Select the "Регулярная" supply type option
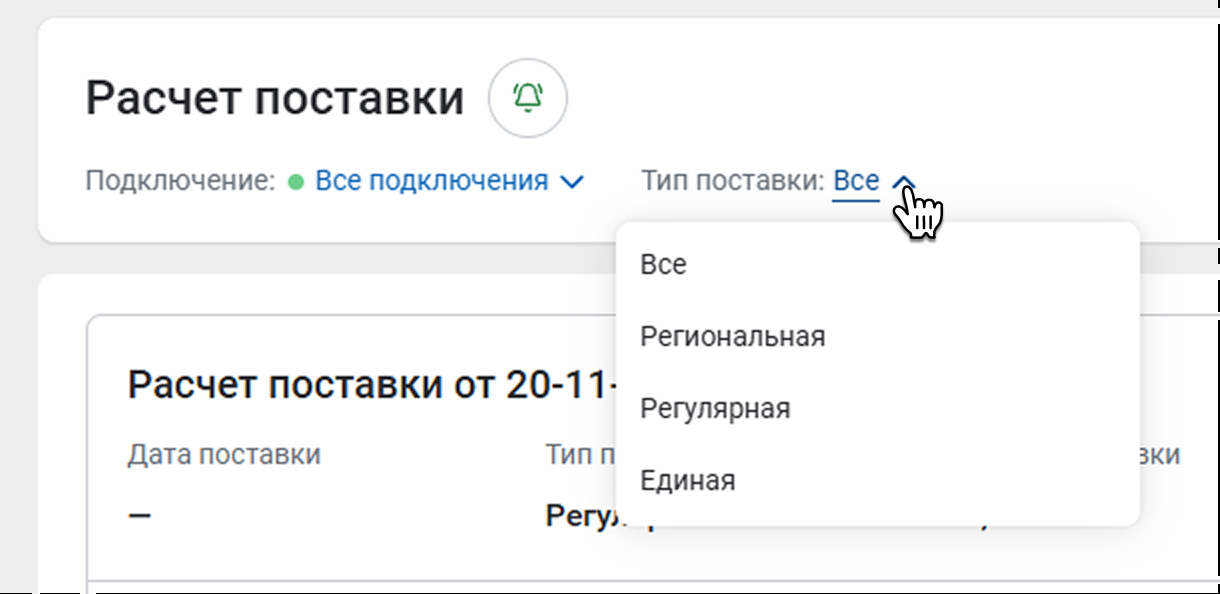The width and height of the screenshot is (1220, 594). [x=715, y=408]
